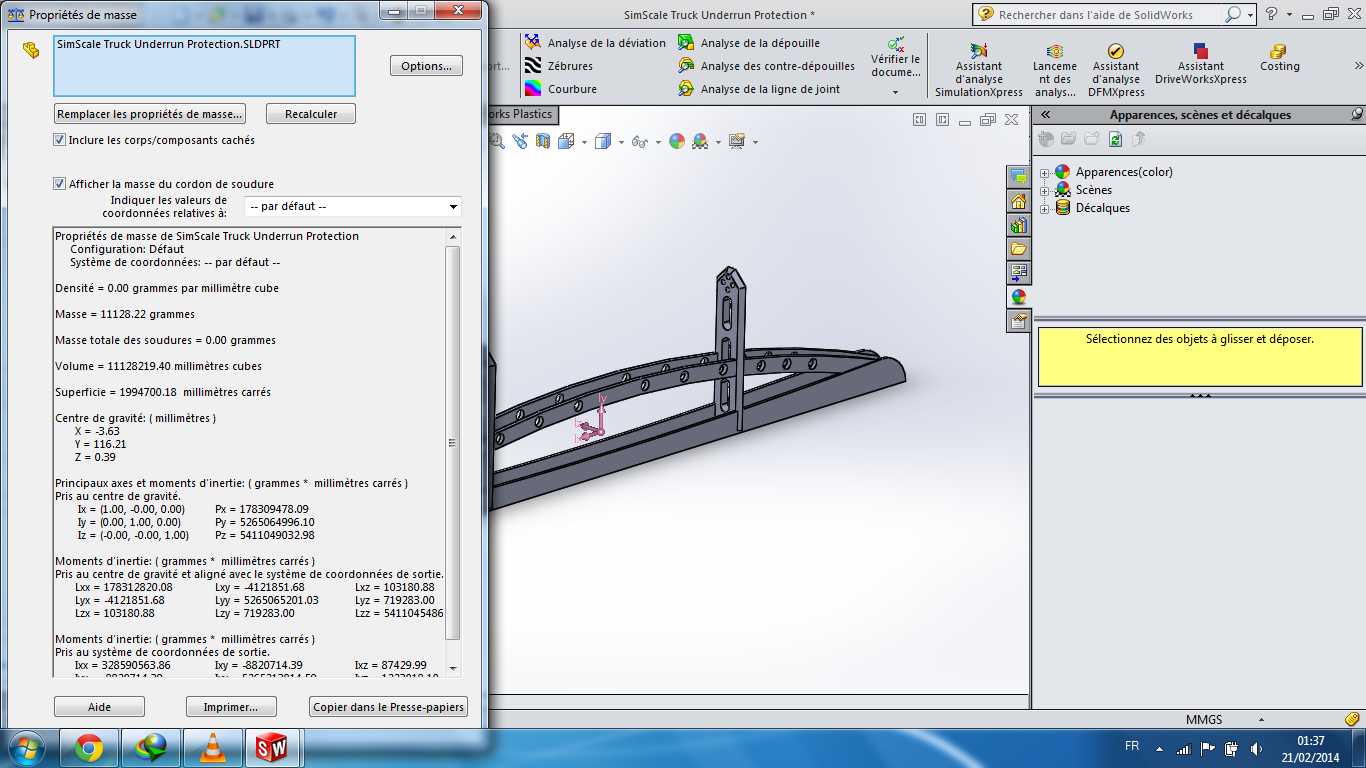Open Analyse de la ligne de joint
This screenshot has width=1366, height=768.
tap(759, 89)
